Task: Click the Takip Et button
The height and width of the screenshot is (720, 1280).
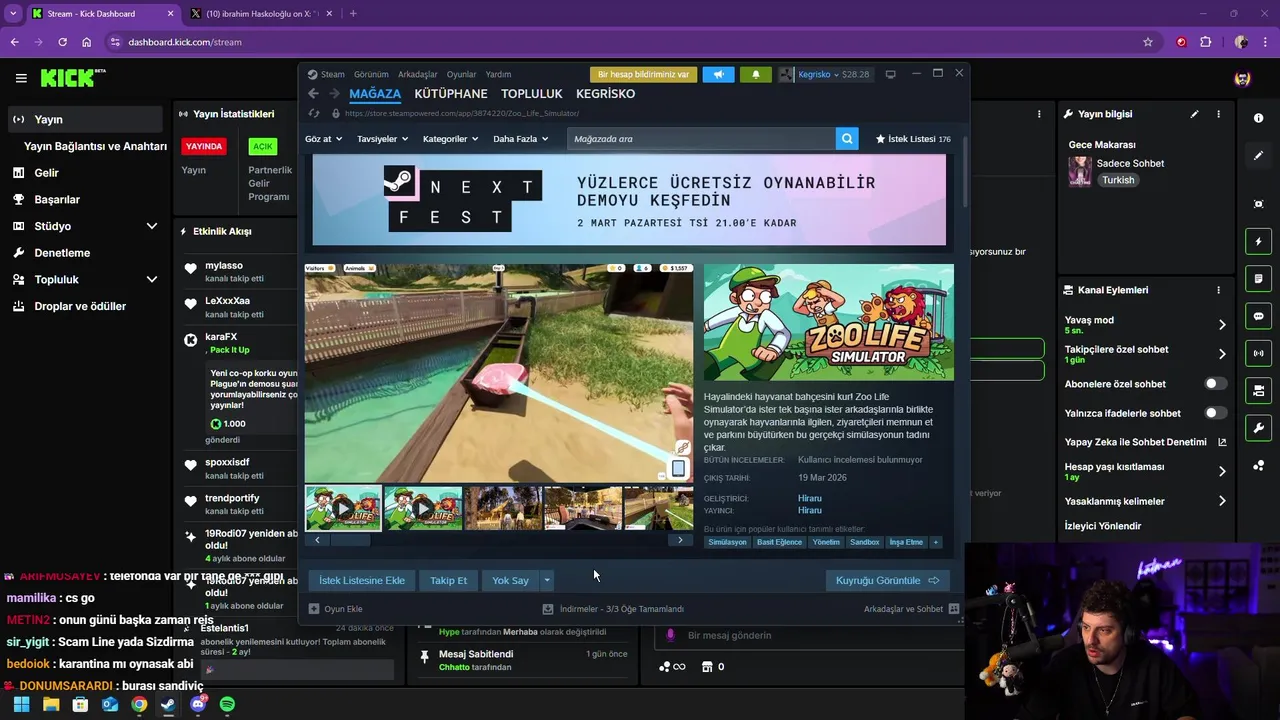Action: (x=448, y=580)
